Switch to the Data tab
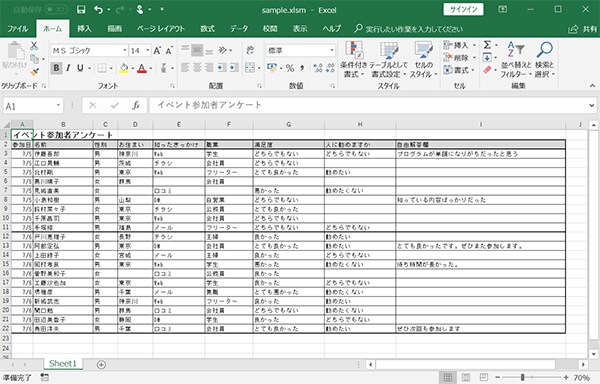This screenshot has width=600, height=384. 239,29
